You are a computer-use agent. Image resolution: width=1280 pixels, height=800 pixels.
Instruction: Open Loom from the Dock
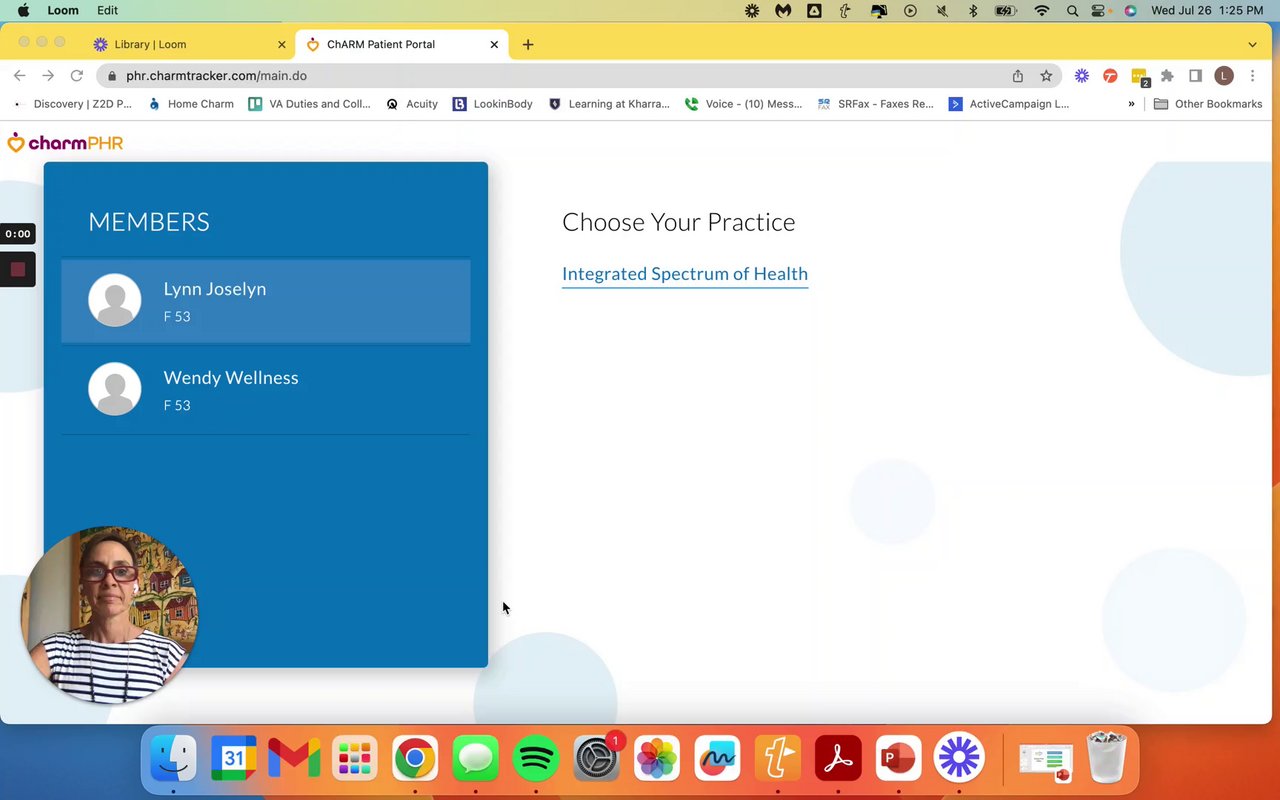[959, 759]
